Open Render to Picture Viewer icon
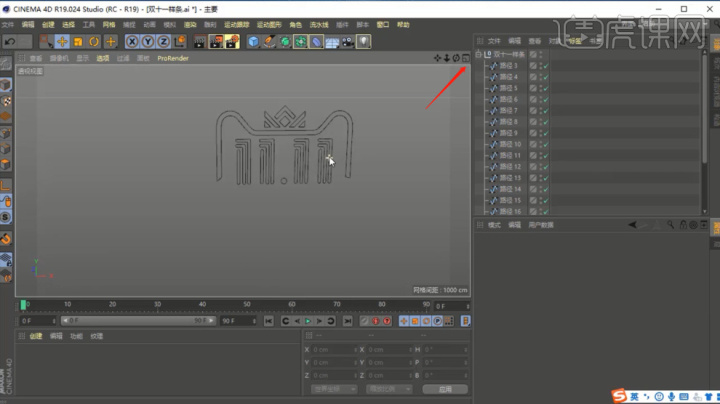 (x=216, y=42)
